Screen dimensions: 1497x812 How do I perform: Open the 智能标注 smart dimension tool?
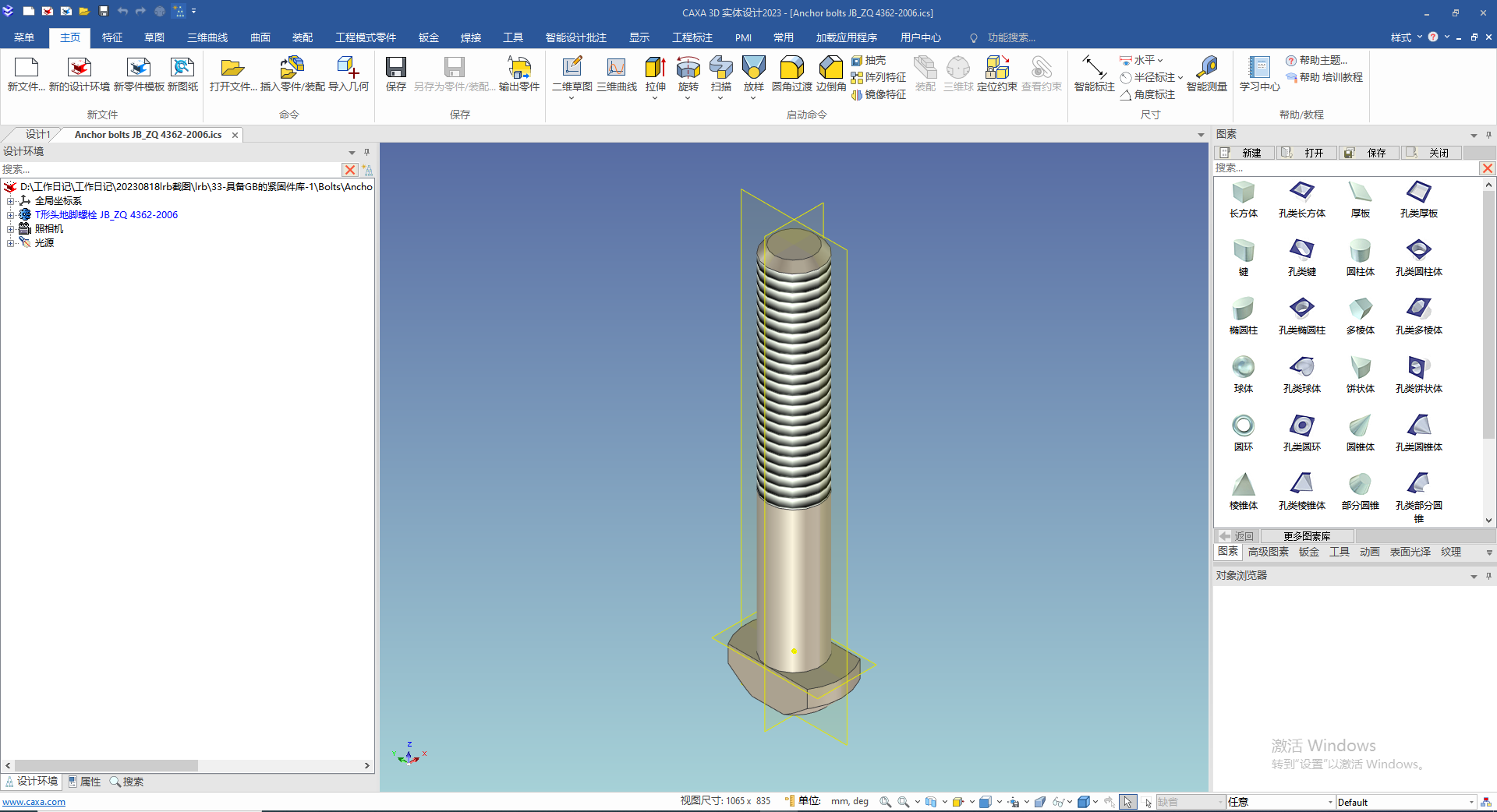[x=1094, y=69]
